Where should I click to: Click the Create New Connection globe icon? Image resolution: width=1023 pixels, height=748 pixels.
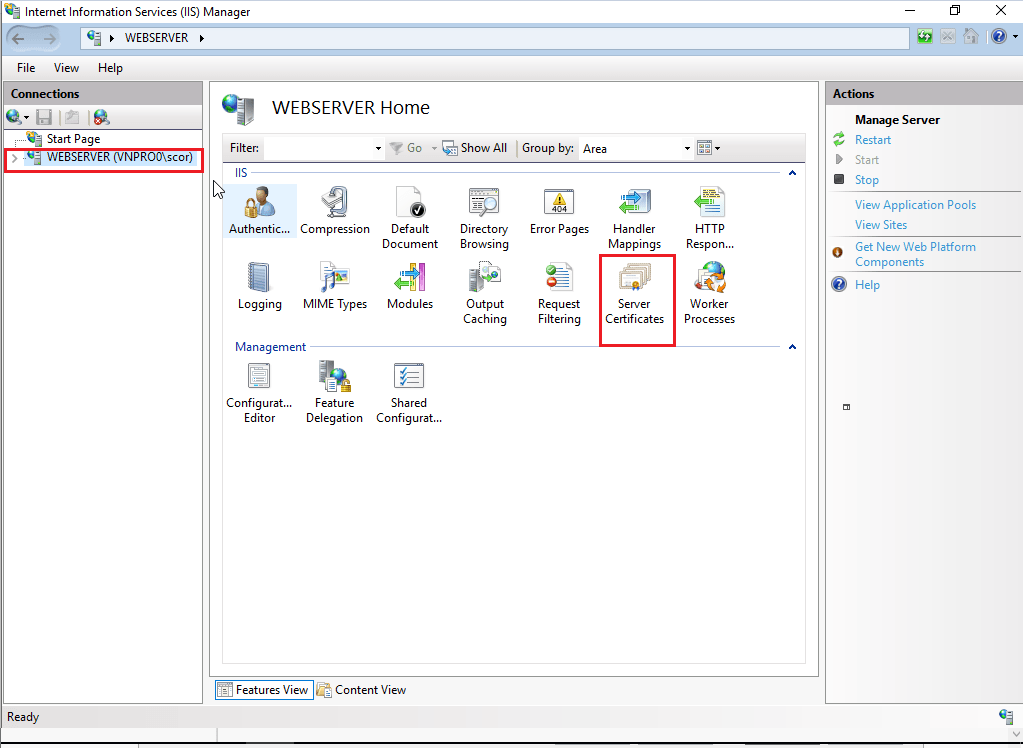[x=13, y=117]
